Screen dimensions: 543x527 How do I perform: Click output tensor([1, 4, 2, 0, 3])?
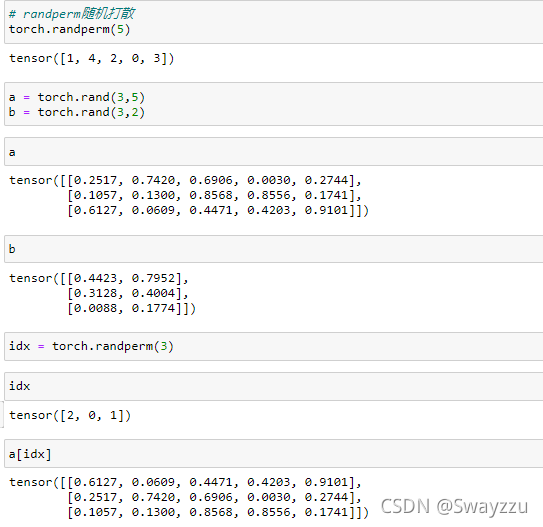click(91, 58)
